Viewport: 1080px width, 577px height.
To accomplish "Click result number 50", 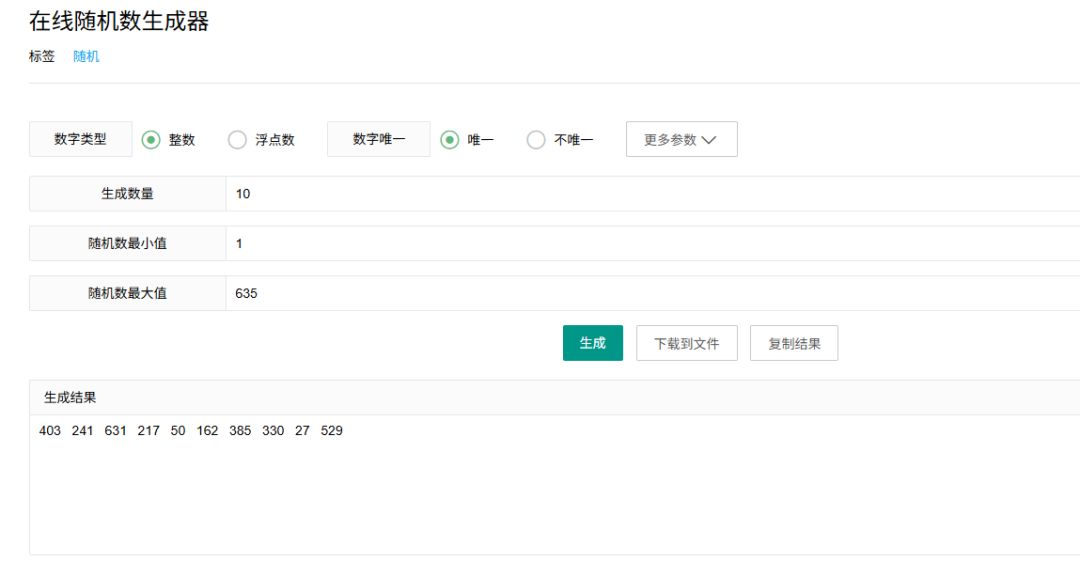I will 178,430.
